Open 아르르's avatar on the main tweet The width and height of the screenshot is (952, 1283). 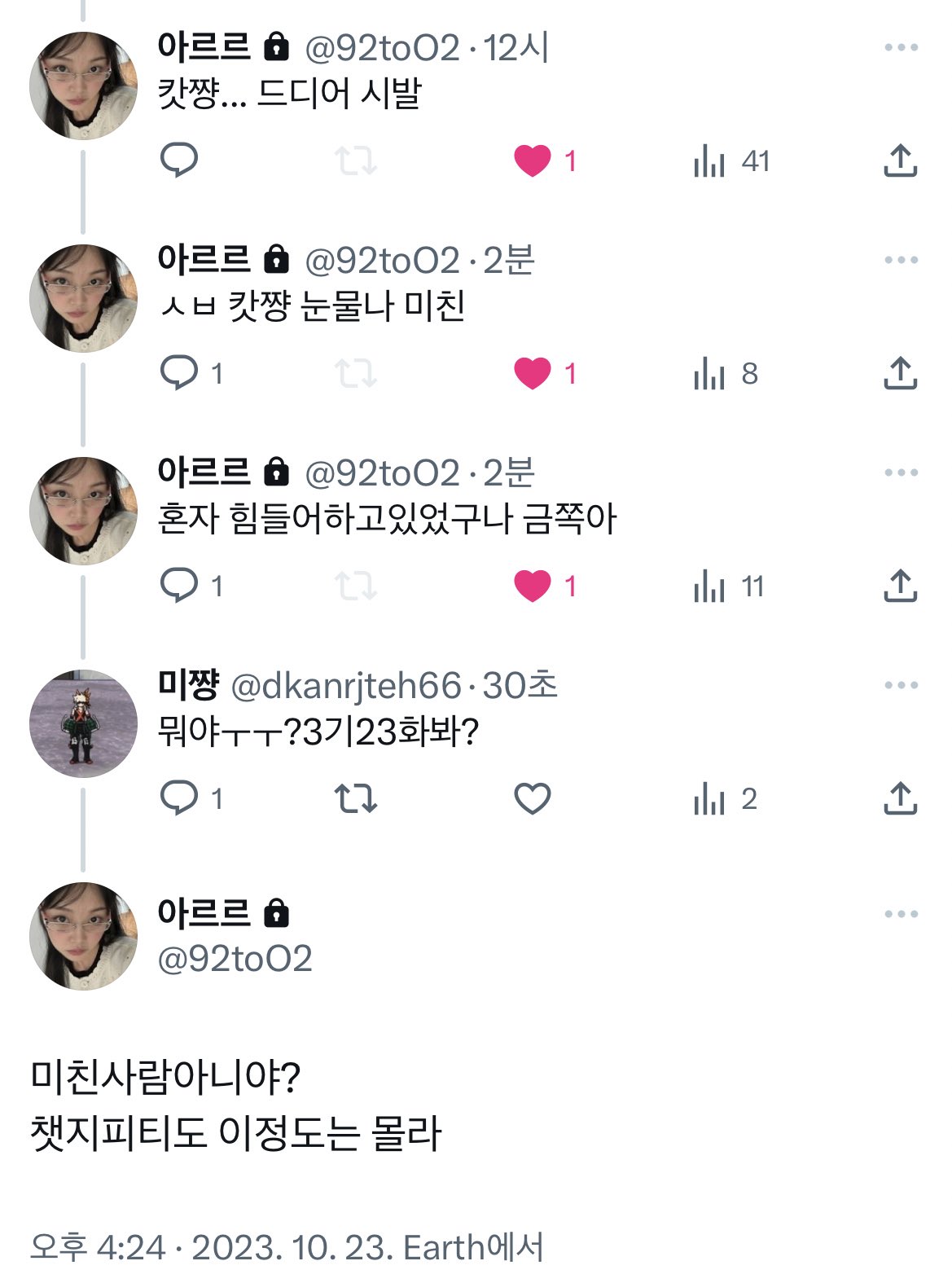[x=83, y=936]
